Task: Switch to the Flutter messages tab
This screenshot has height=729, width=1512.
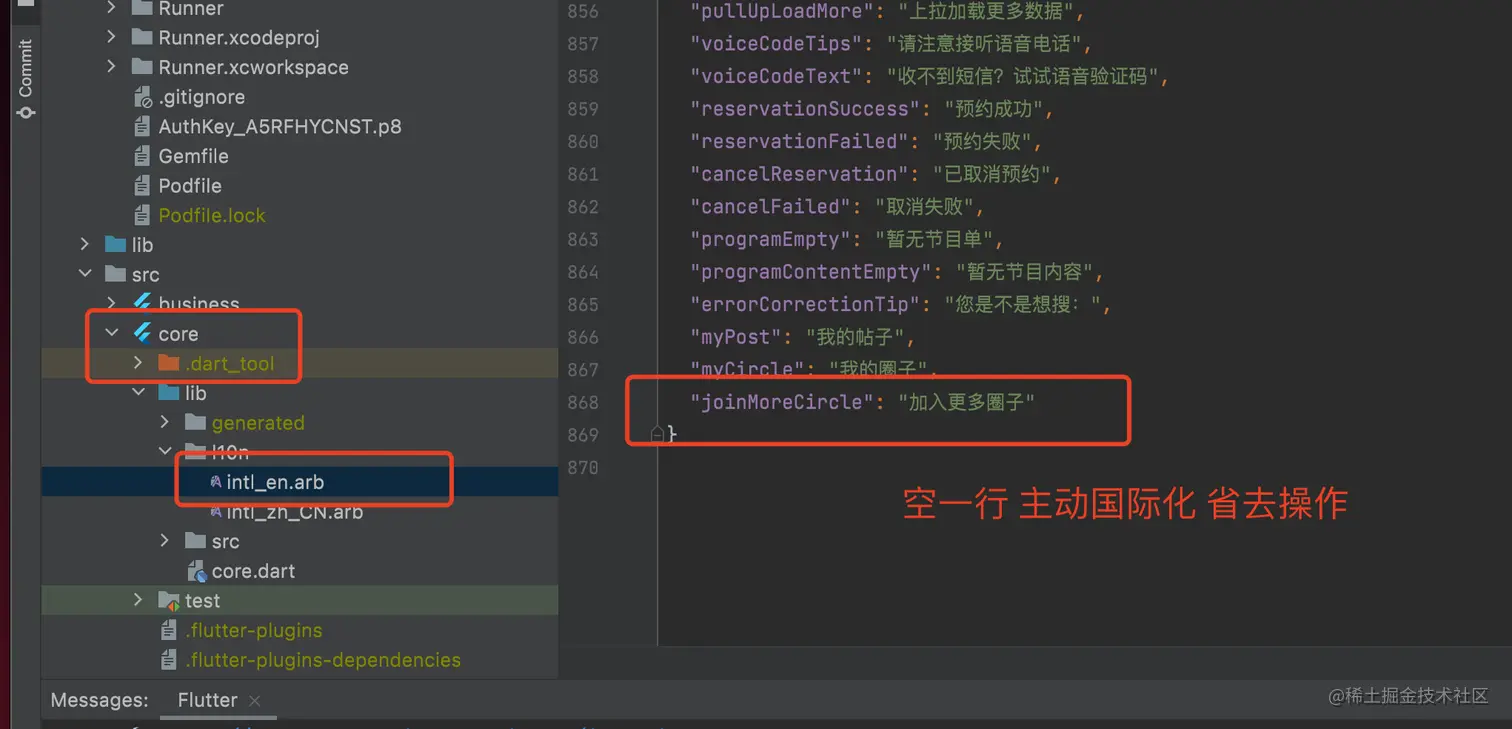Action: pos(207,700)
